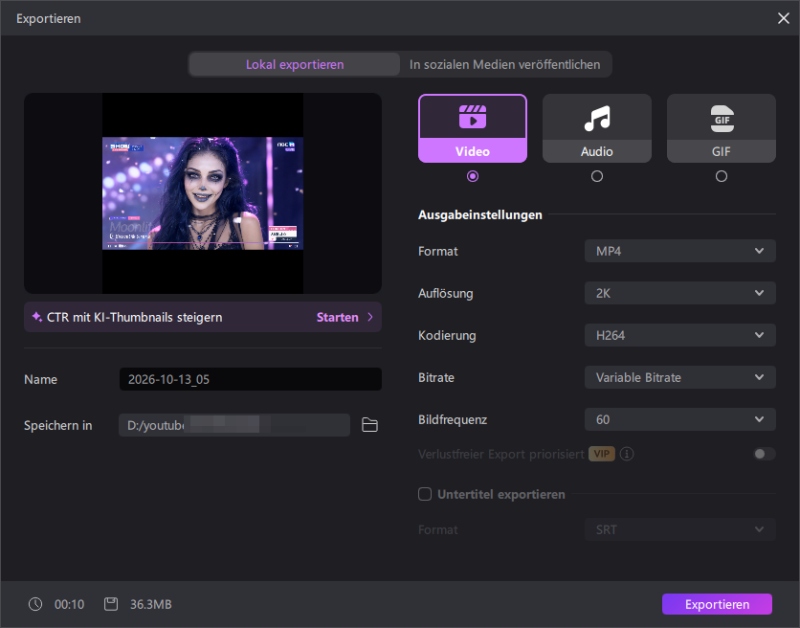This screenshot has width=800, height=628.
Task: Click the CTR mit KI-Thumbnails steigern text
Action: click(135, 317)
